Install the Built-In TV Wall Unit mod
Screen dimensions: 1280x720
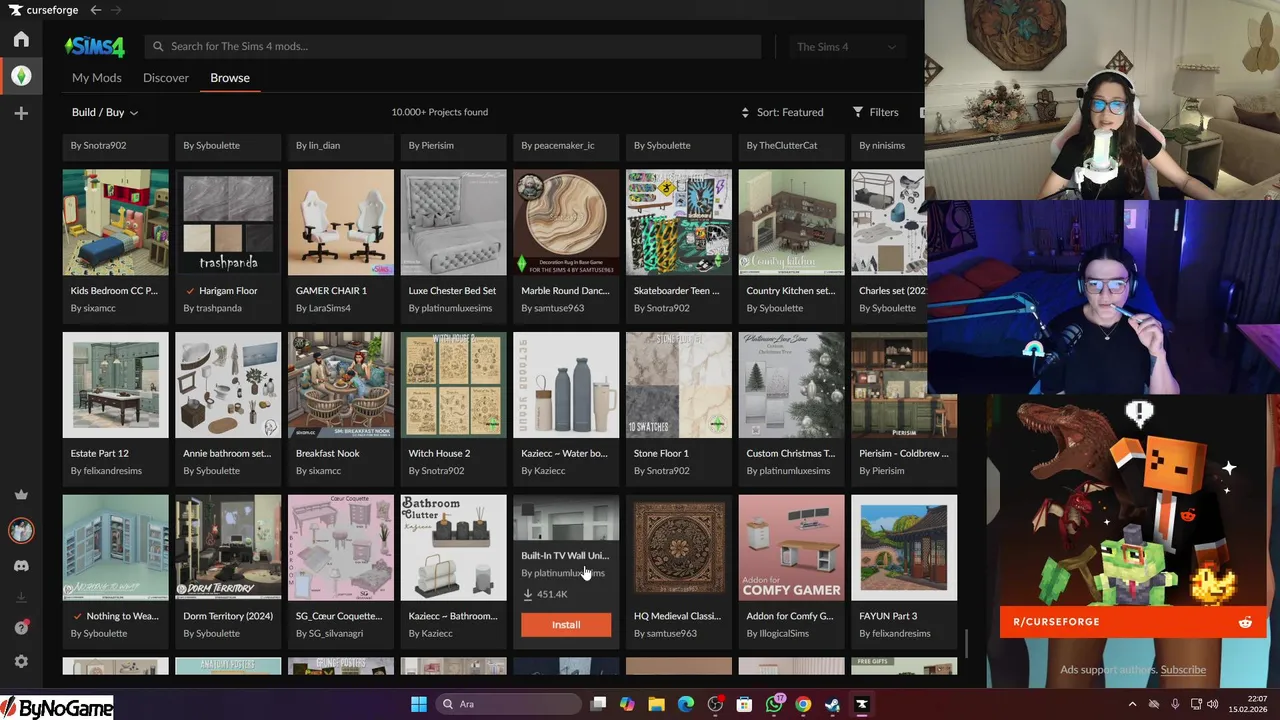coord(566,625)
